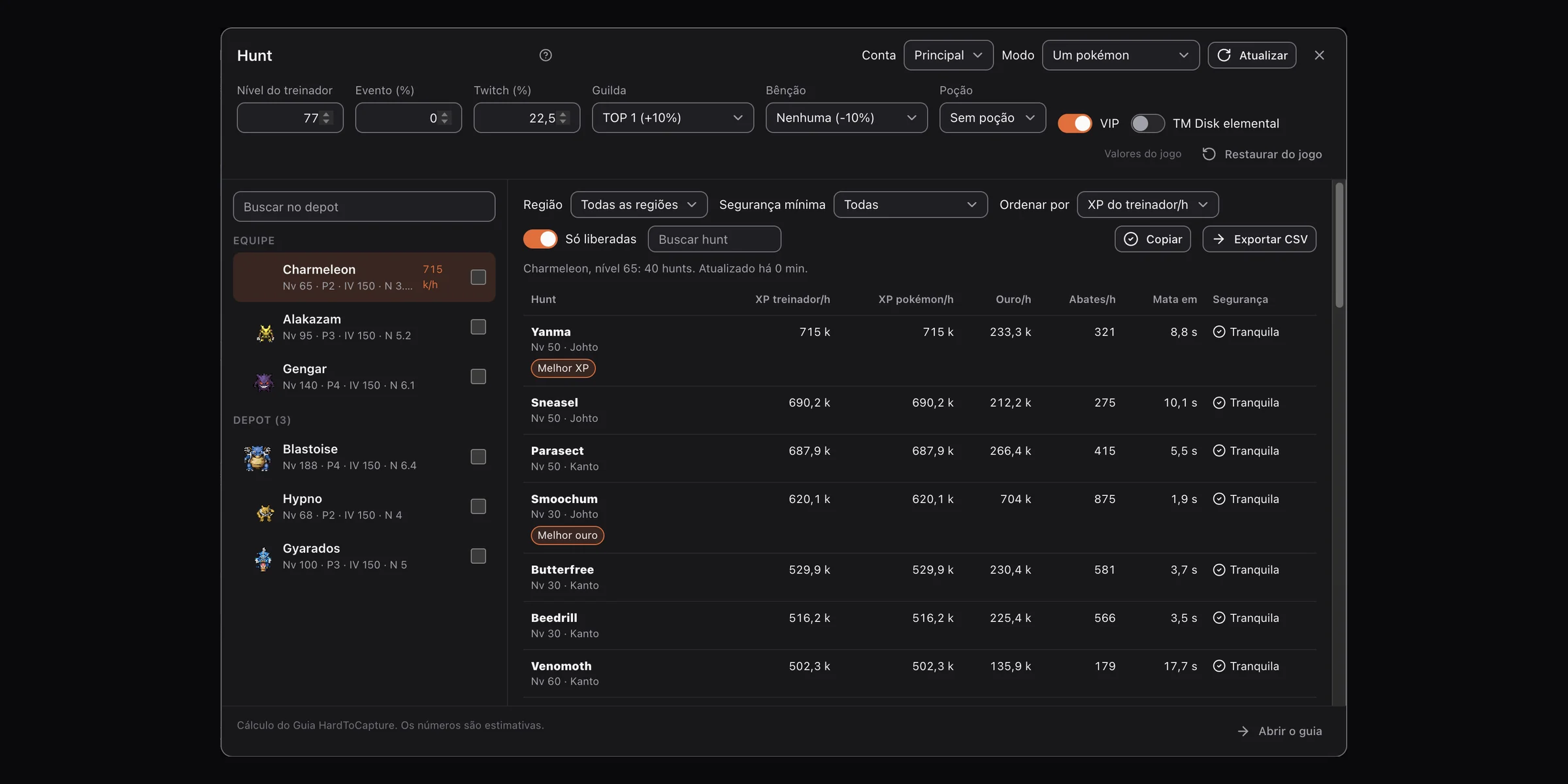Open the Região Todas as regiões dropdown
This screenshot has height=784, width=1568.
[x=639, y=205]
